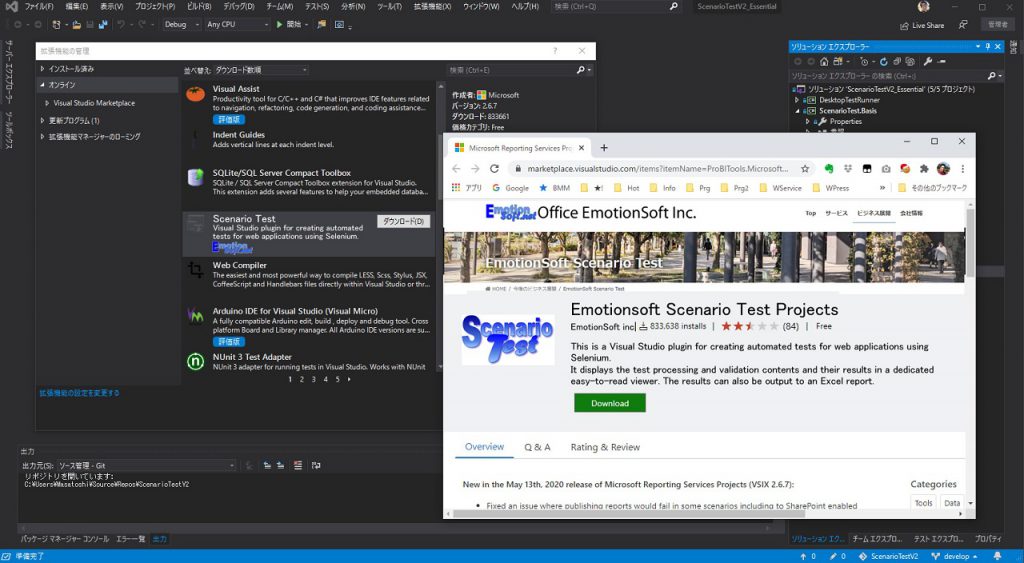Click the browser Back arrow
The width and height of the screenshot is (1024, 563).
[x=456, y=169]
